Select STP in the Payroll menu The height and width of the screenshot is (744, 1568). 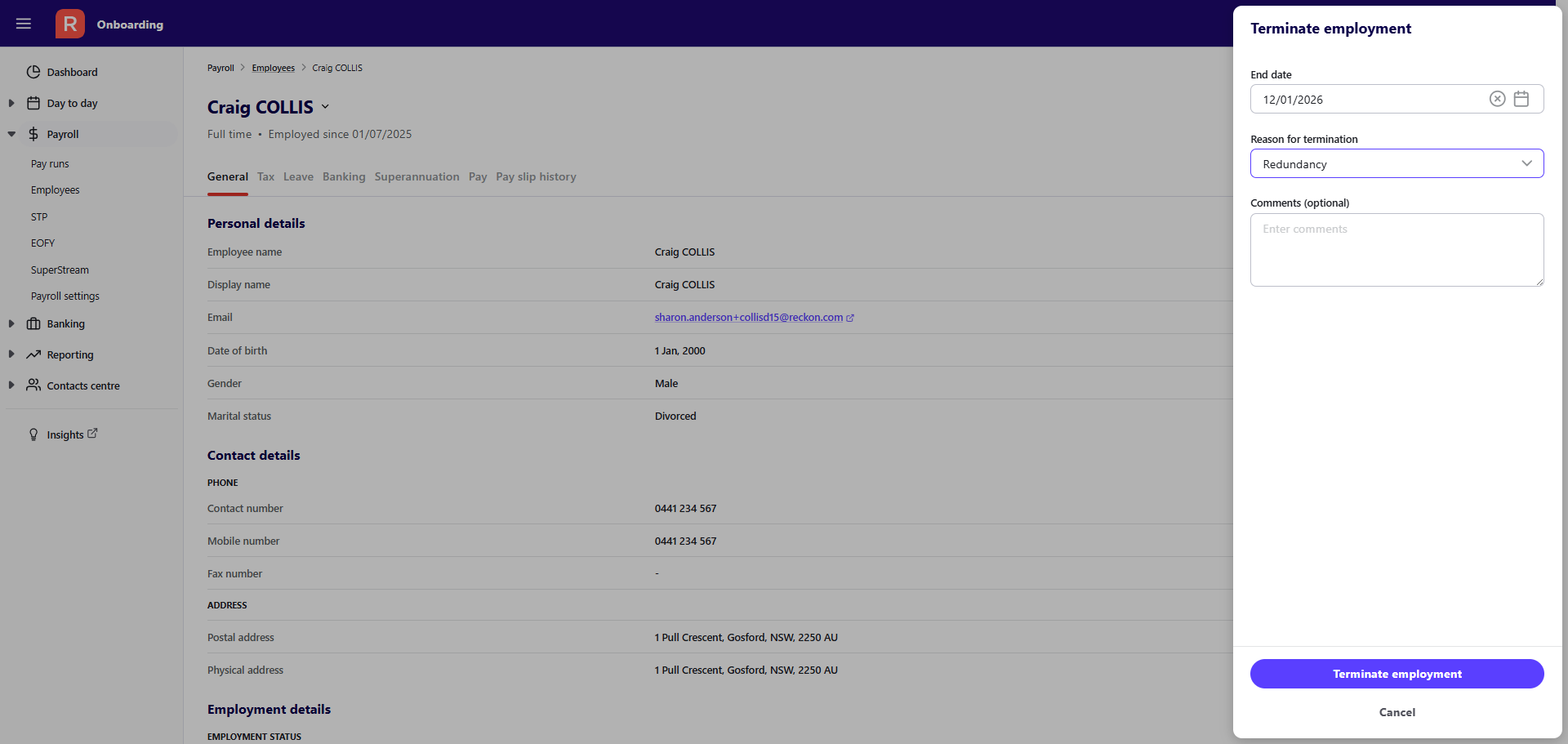point(39,216)
